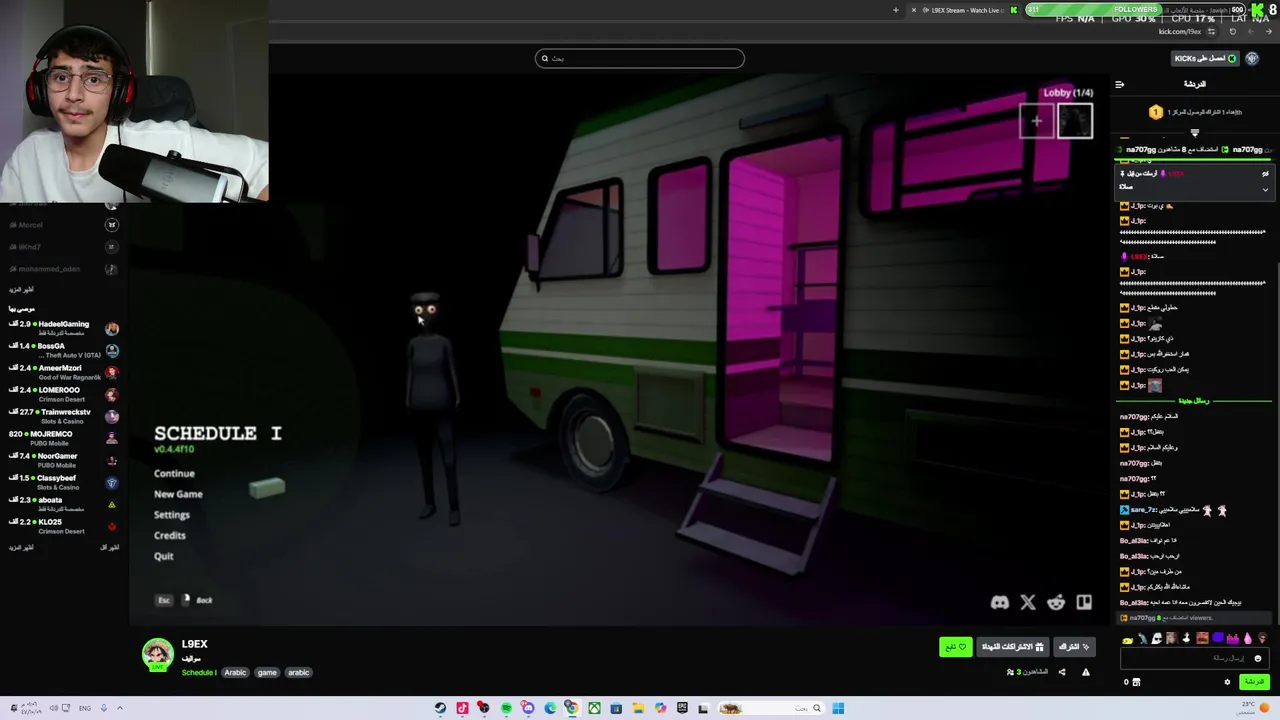Screen dimensions: 1280x720
Task: Reload the page with the browser refresh icon
Action: [1233, 31]
